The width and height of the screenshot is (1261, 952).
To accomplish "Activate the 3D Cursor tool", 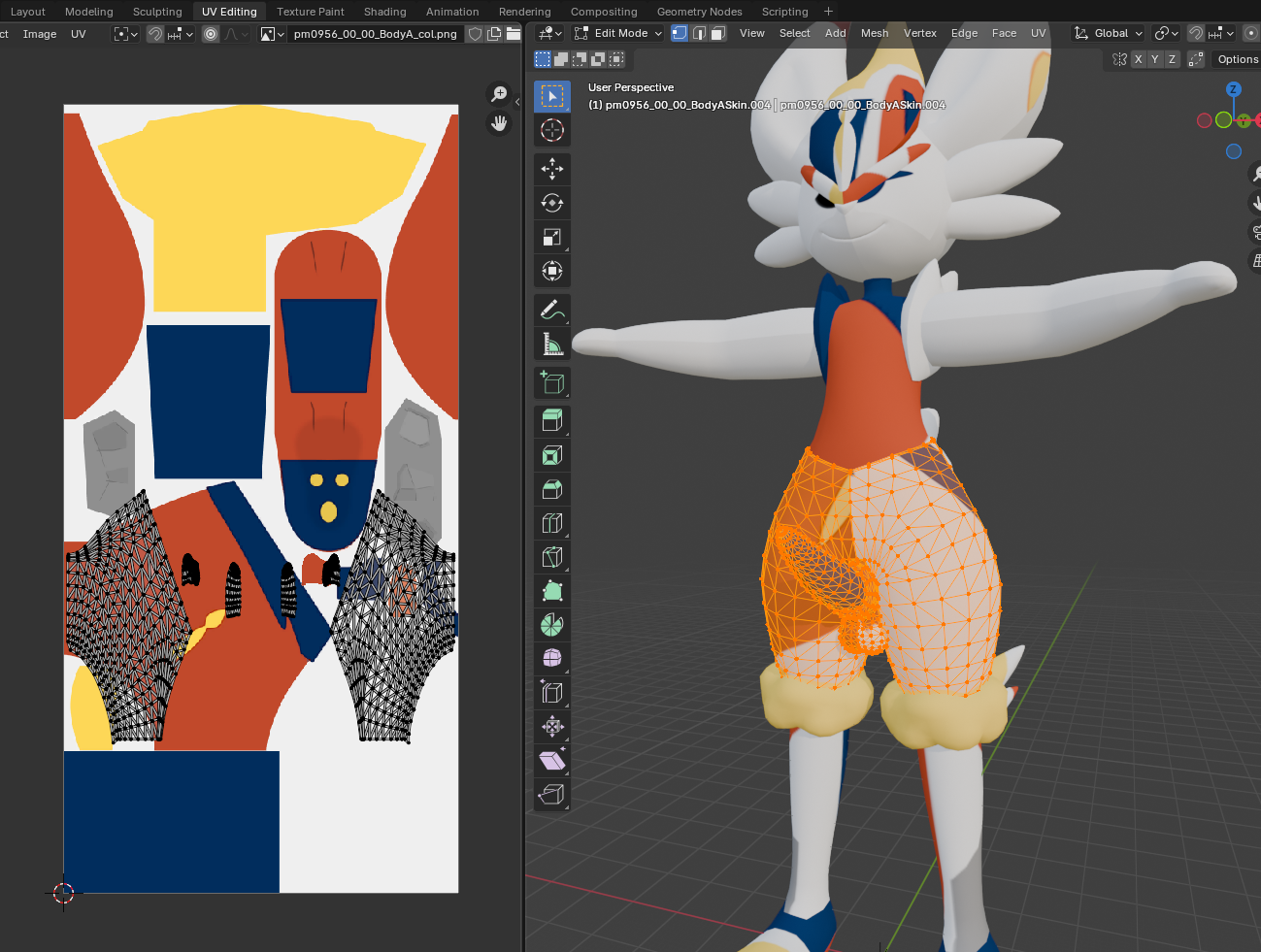I will click(552, 130).
